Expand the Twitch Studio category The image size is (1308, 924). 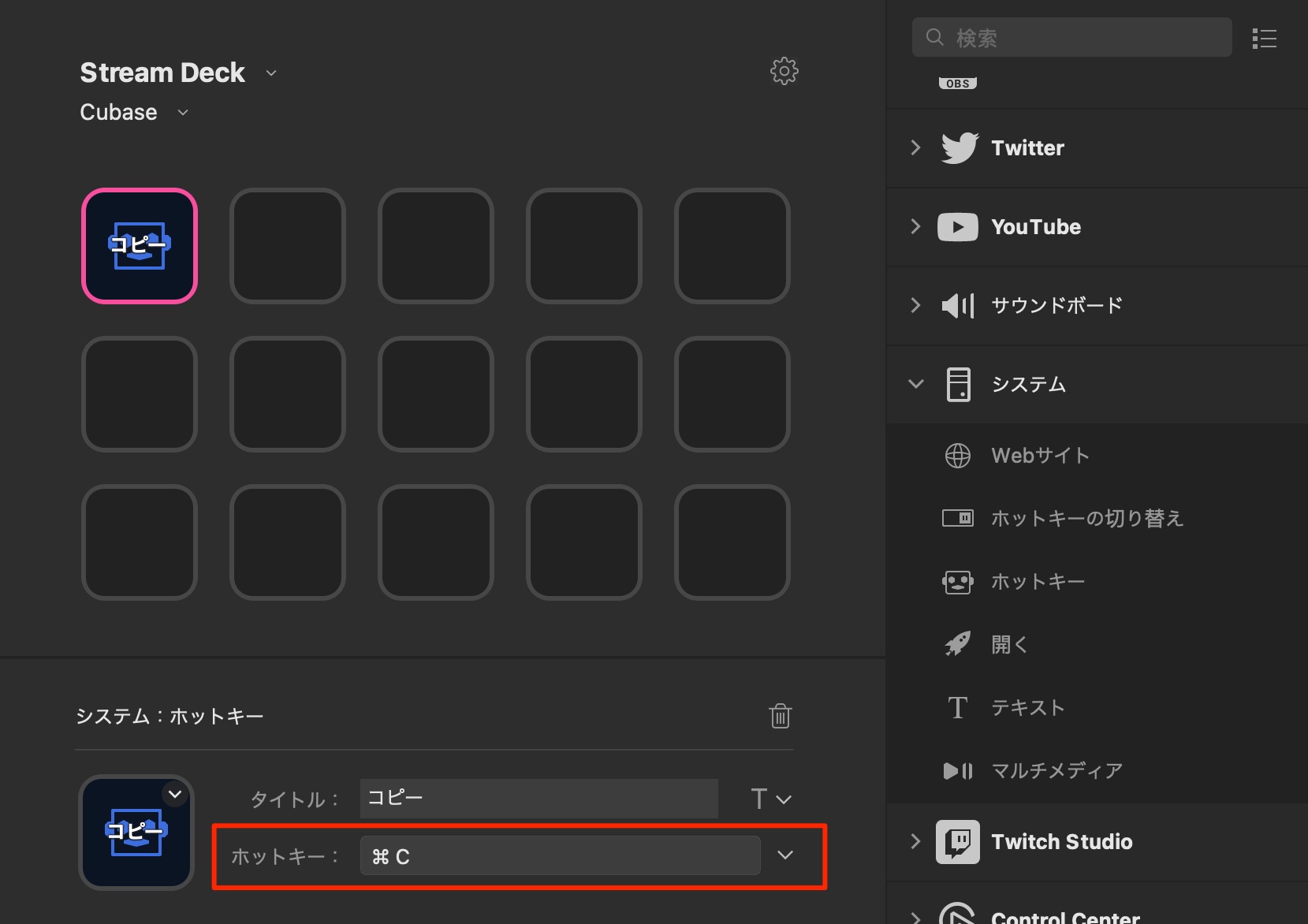click(915, 841)
